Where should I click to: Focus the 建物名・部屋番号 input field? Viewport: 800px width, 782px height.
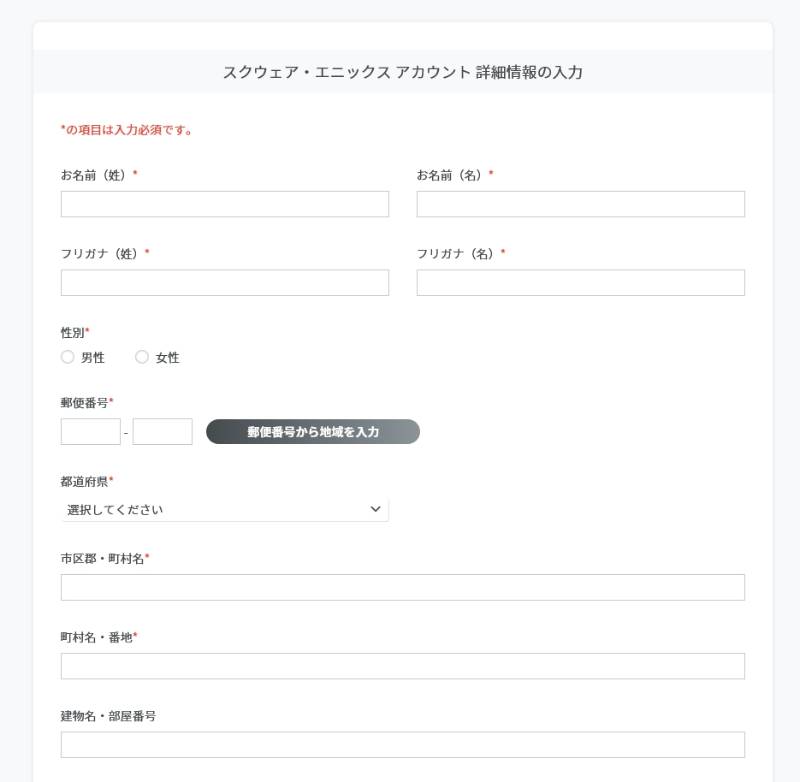coord(403,745)
